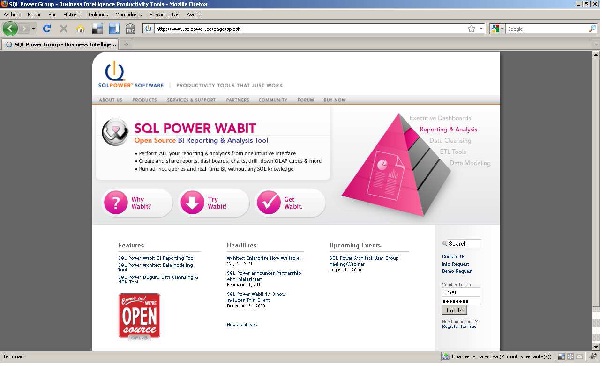This screenshot has width=602, height=366.
Task: Open the FORUM navigation item
Action: [306, 100]
